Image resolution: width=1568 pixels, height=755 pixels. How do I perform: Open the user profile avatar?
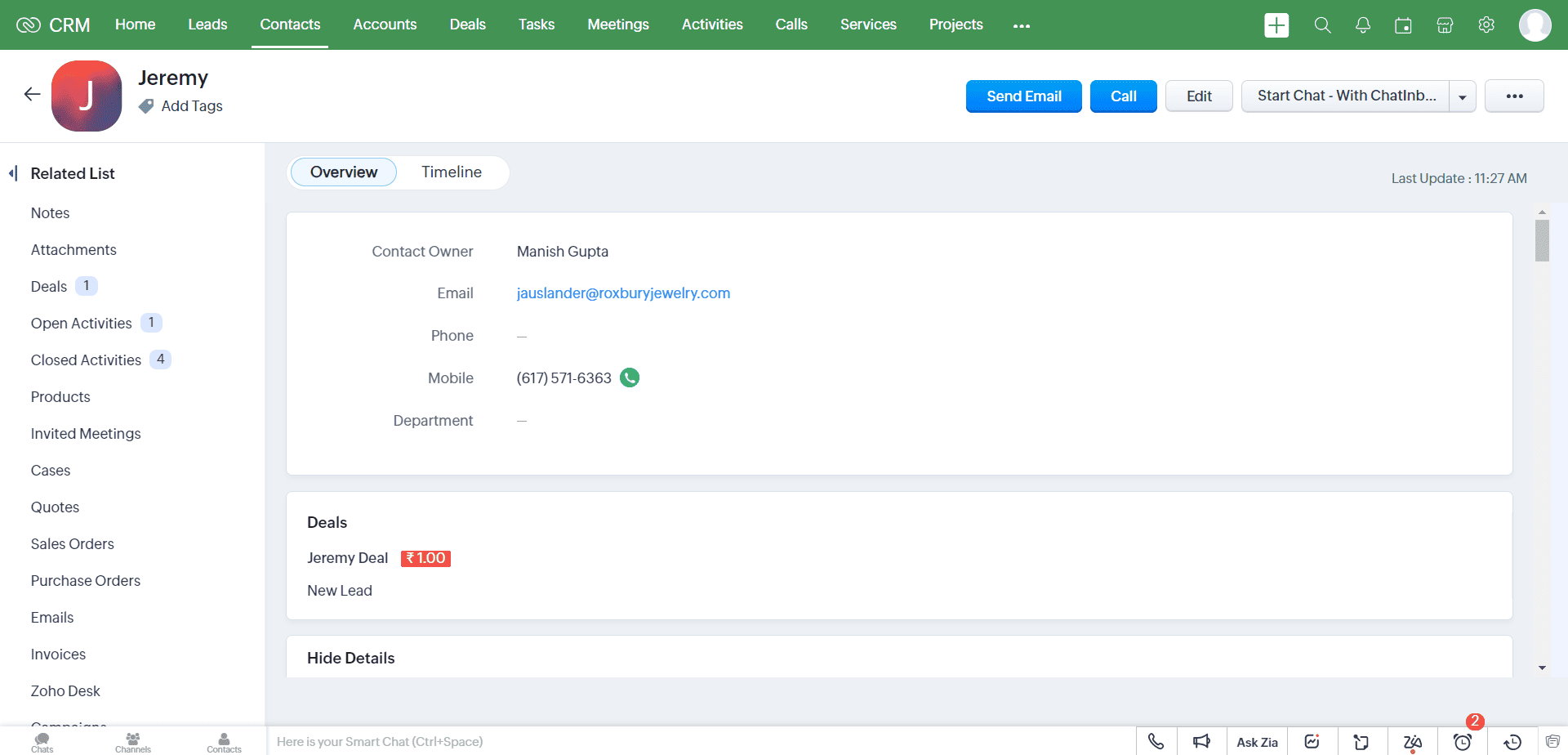coord(1535,25)
